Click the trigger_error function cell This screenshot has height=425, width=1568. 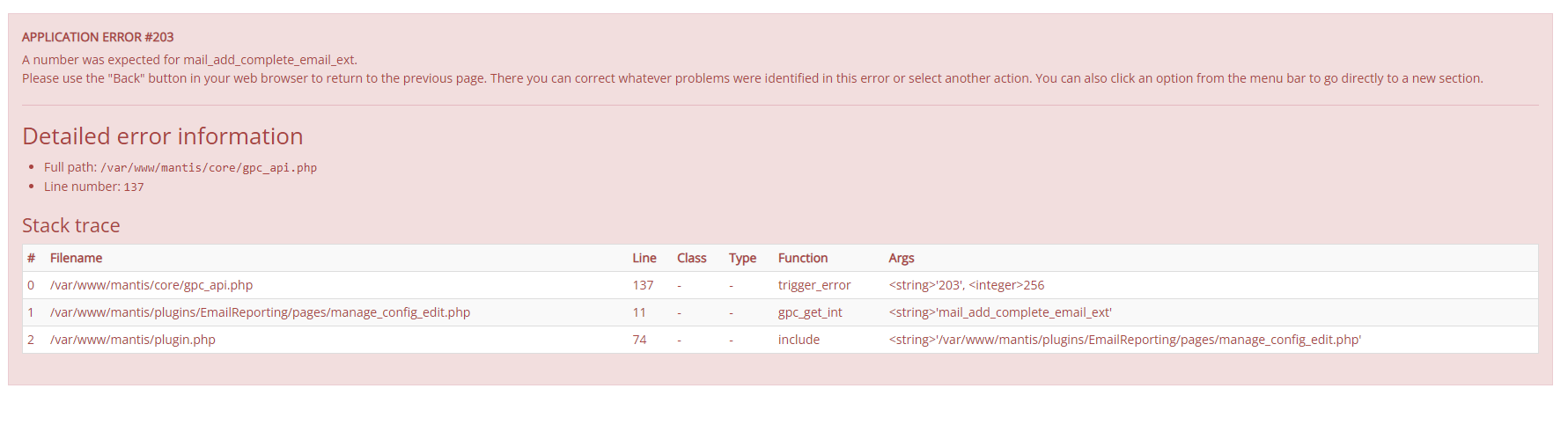click(x=814, y=285)
